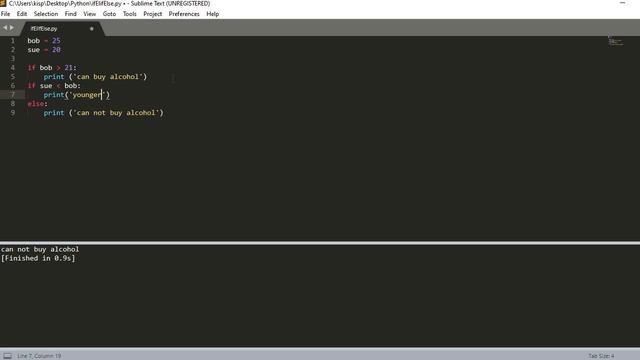Click 'can not buy alcohol' output text

[x=40, y=249]
